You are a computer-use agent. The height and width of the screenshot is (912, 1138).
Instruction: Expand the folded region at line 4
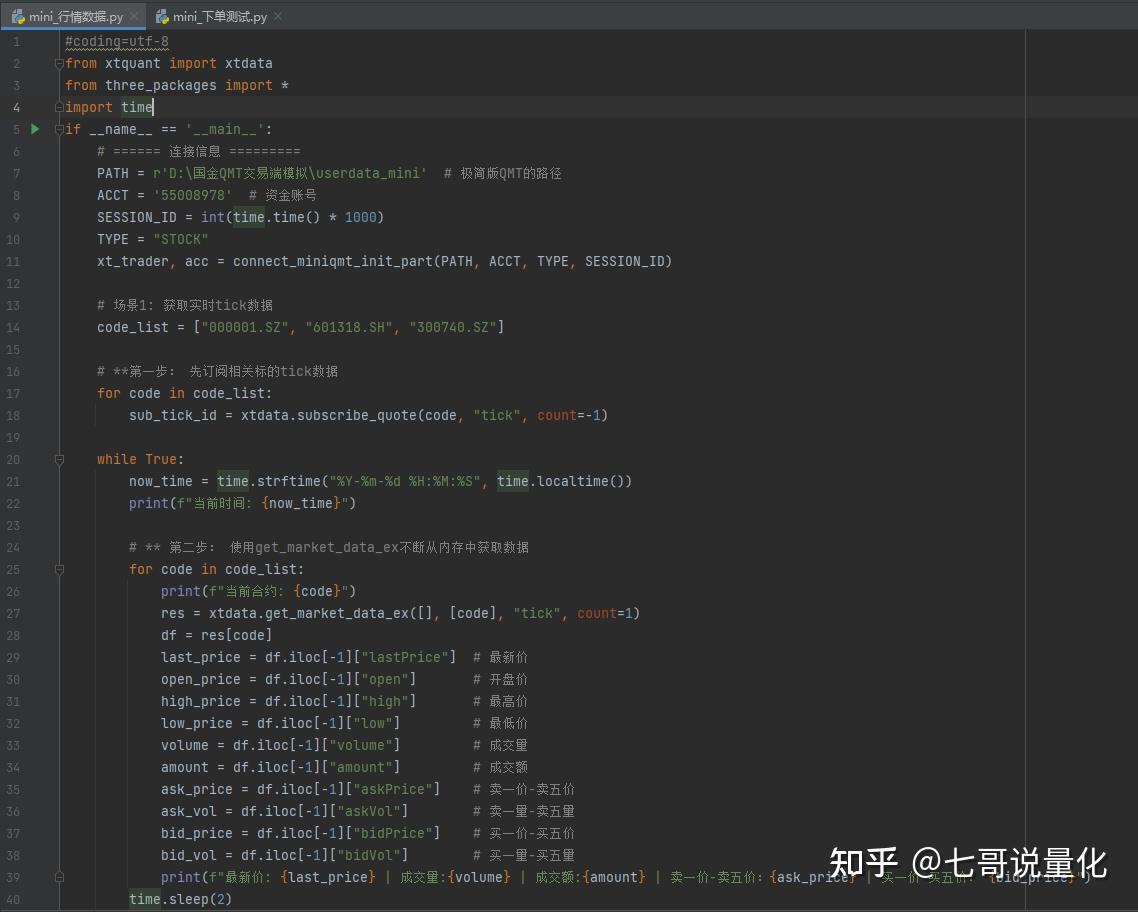(x=60, y=107)
